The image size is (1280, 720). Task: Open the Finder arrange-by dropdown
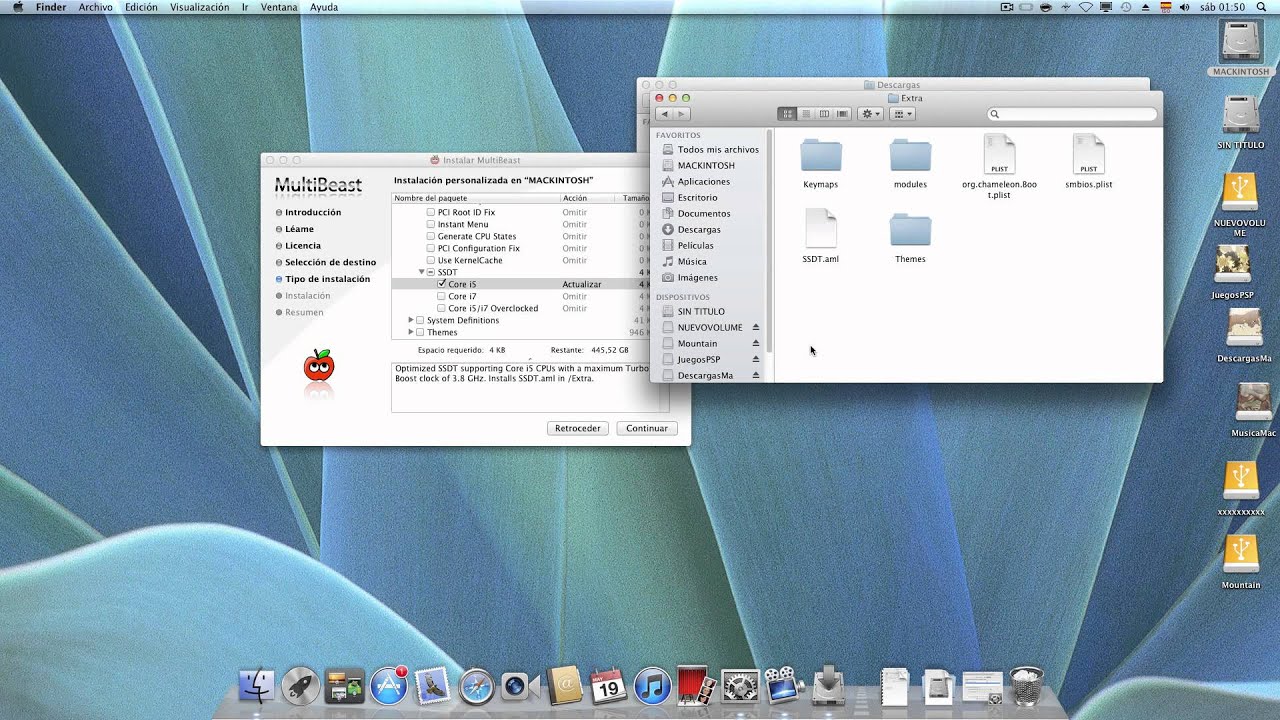point(902,114)
